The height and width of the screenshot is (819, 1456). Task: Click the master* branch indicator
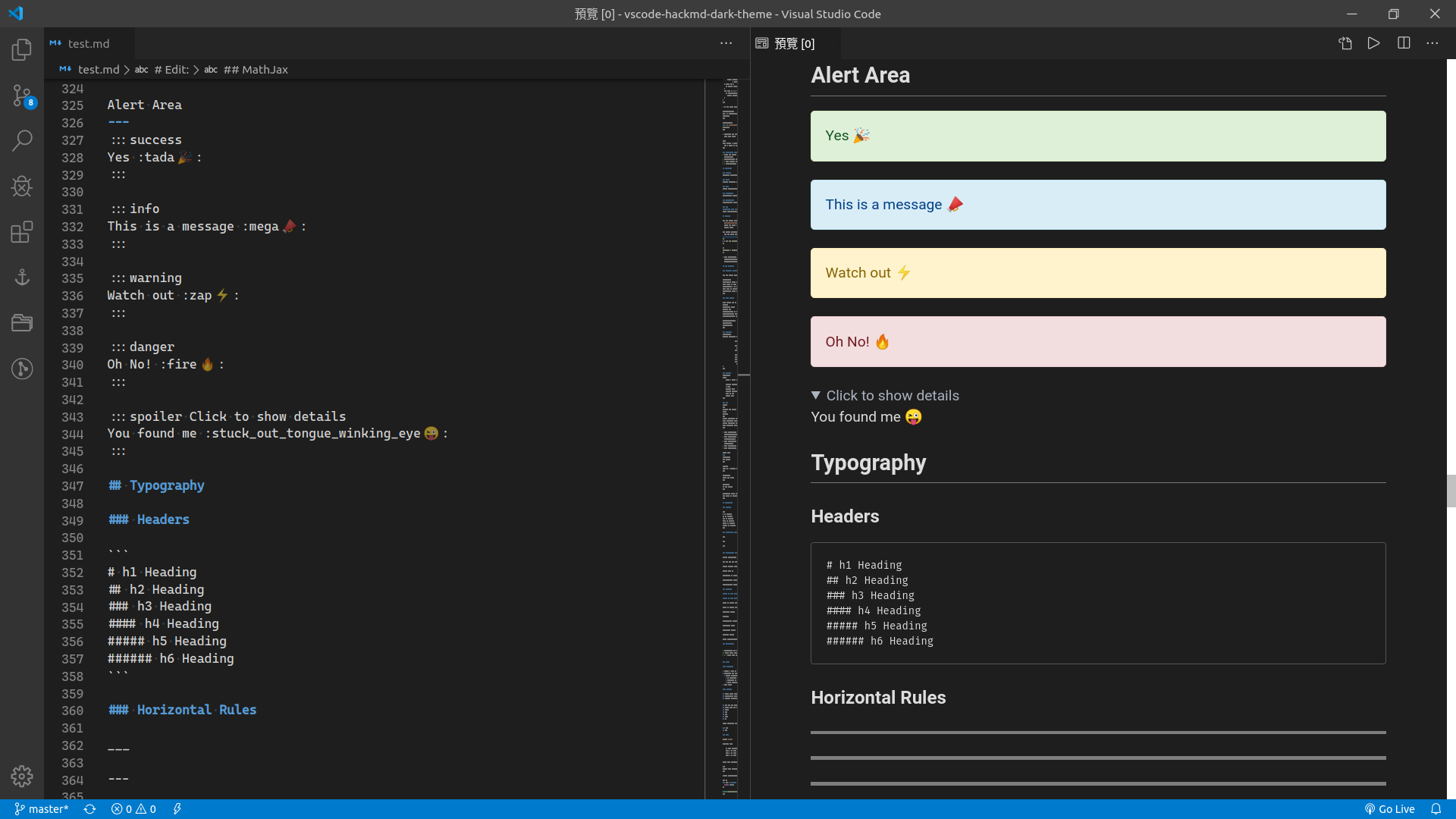pyautogui.click(x=42, y=809)
